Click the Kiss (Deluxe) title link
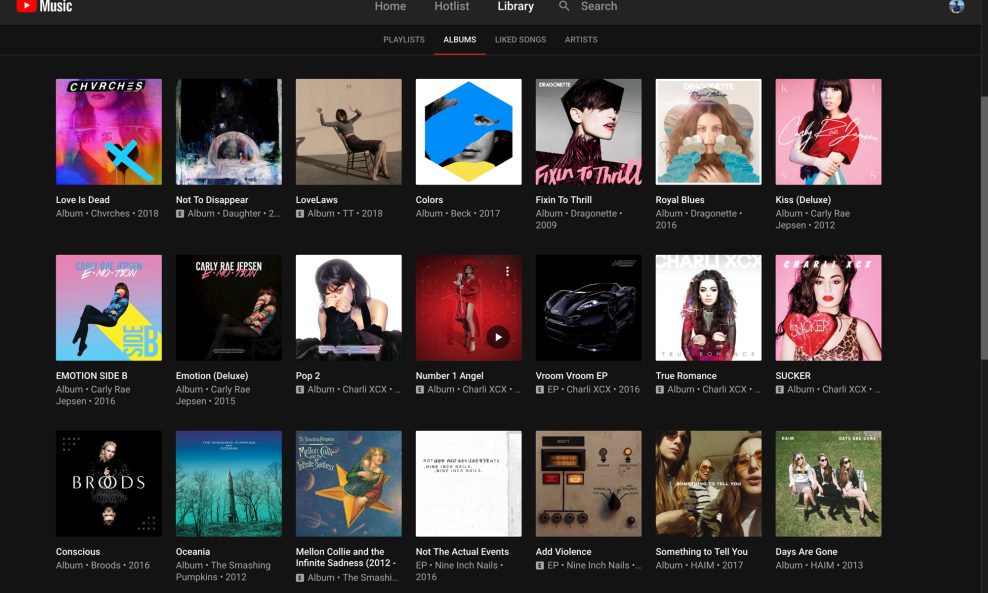Screen dimensions: 988x593 click(x=803, y=200)
